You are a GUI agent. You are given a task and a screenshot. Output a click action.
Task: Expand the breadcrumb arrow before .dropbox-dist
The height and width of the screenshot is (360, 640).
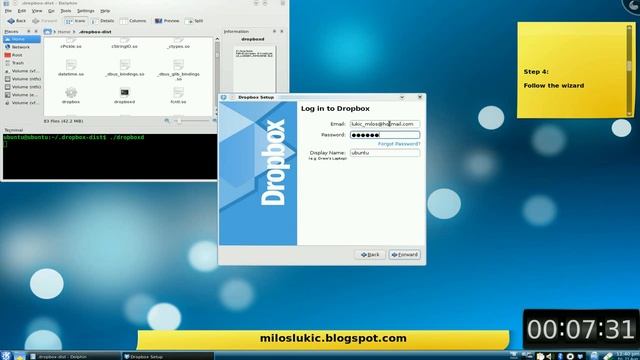[74, 32]
